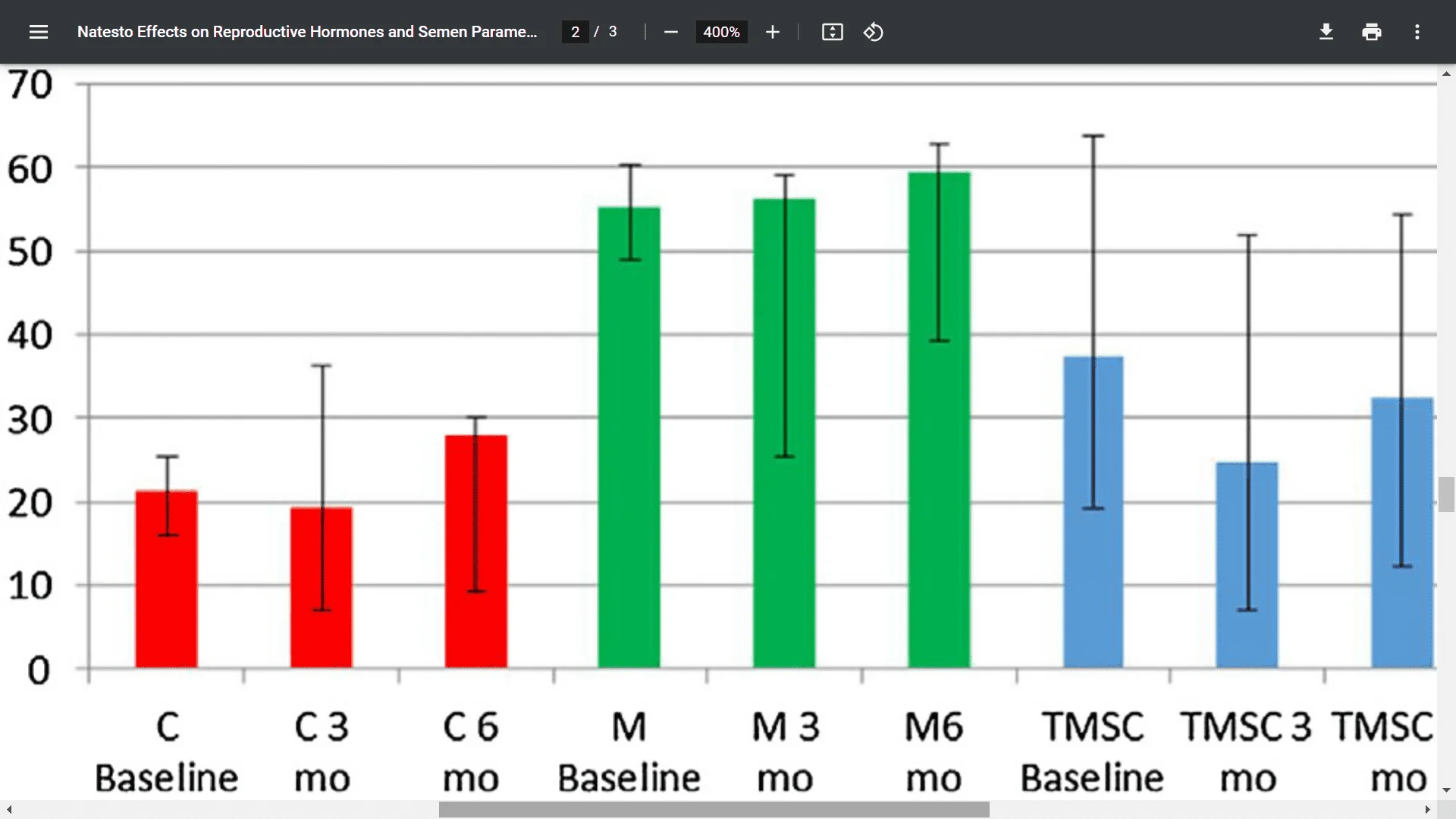
Task: Click the 'TMSC 3 mo' axis label
Action: click(1246, 752)
